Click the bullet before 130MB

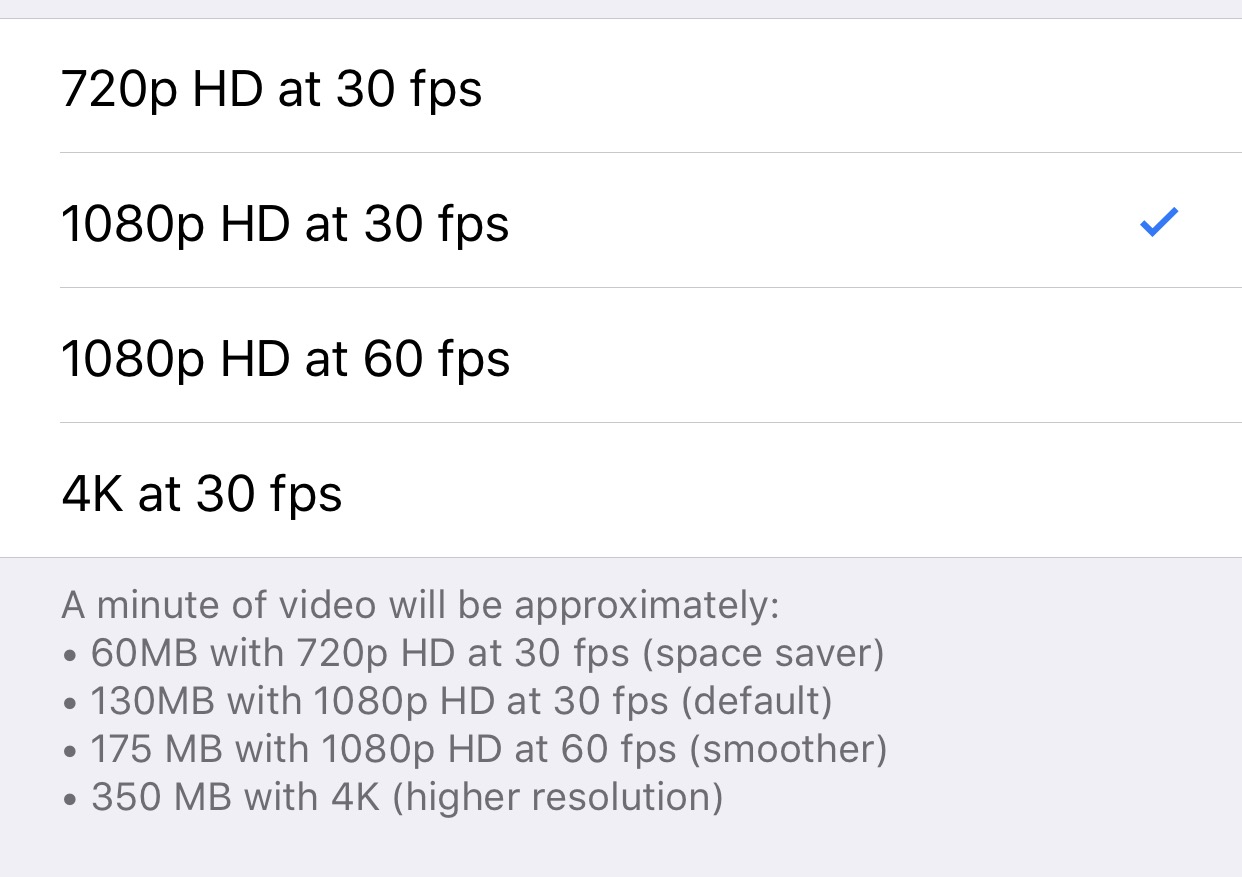coord(69,704)
